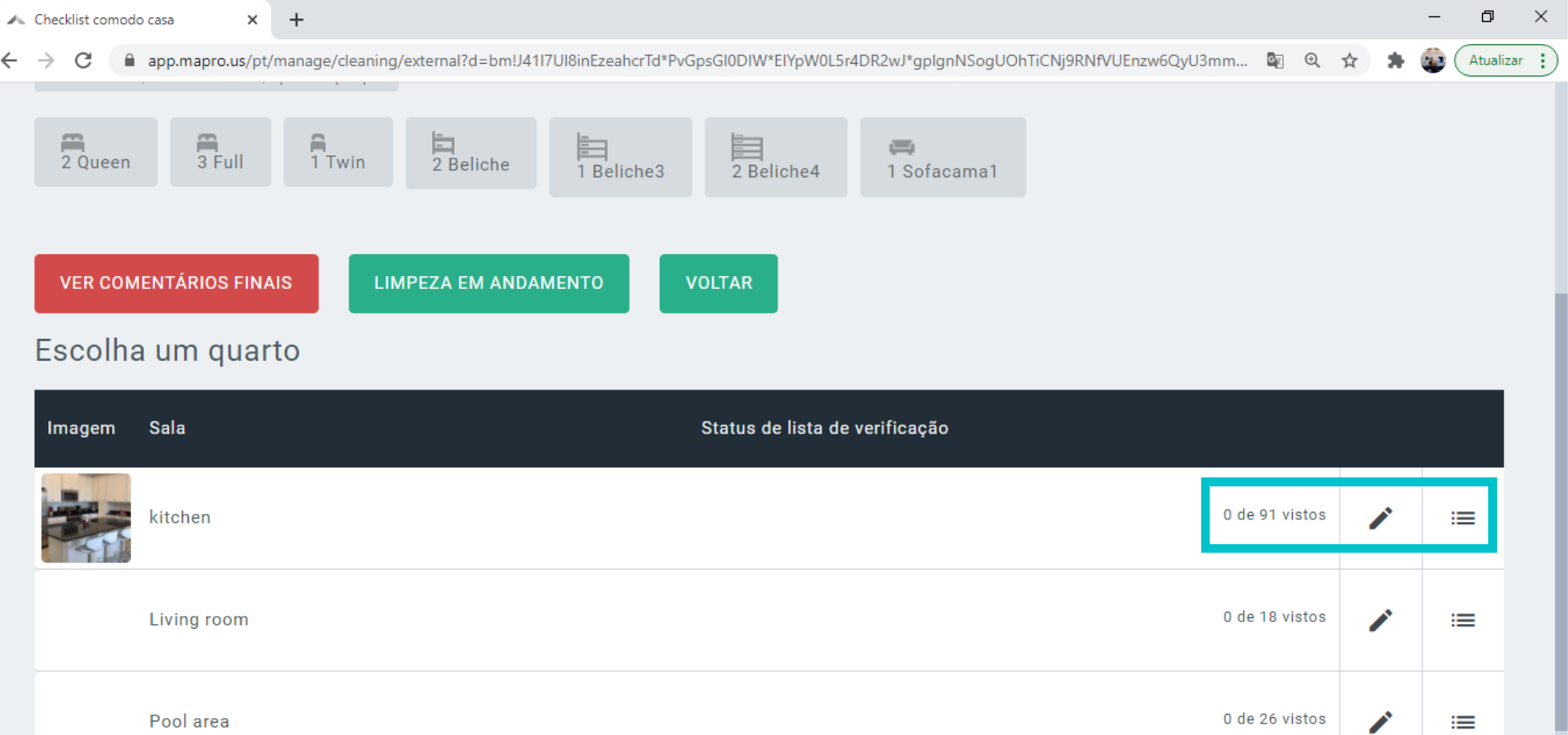This screenshot has width=1568, height=735.
Task: Open the list icon for kitchen row
Action: 1462,518
